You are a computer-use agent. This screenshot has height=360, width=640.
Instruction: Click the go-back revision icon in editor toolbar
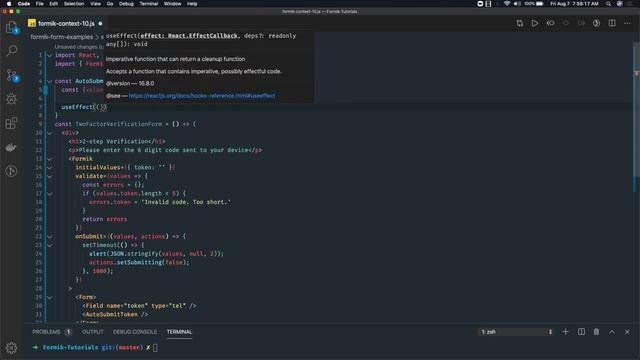pyautogui.click(x=550, y=23)
